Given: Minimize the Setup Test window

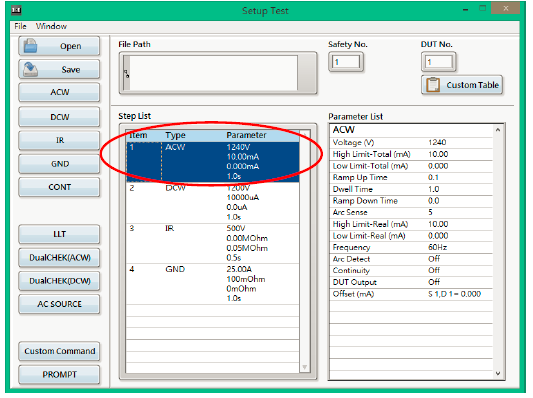Looking at the screenshot, I should click(x=466, y=10).
